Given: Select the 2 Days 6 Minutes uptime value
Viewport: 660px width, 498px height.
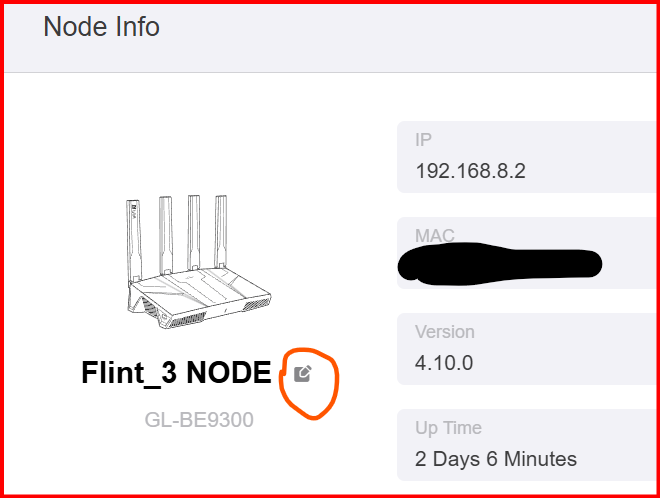Looking at the screenshot, I should (496, 459).
